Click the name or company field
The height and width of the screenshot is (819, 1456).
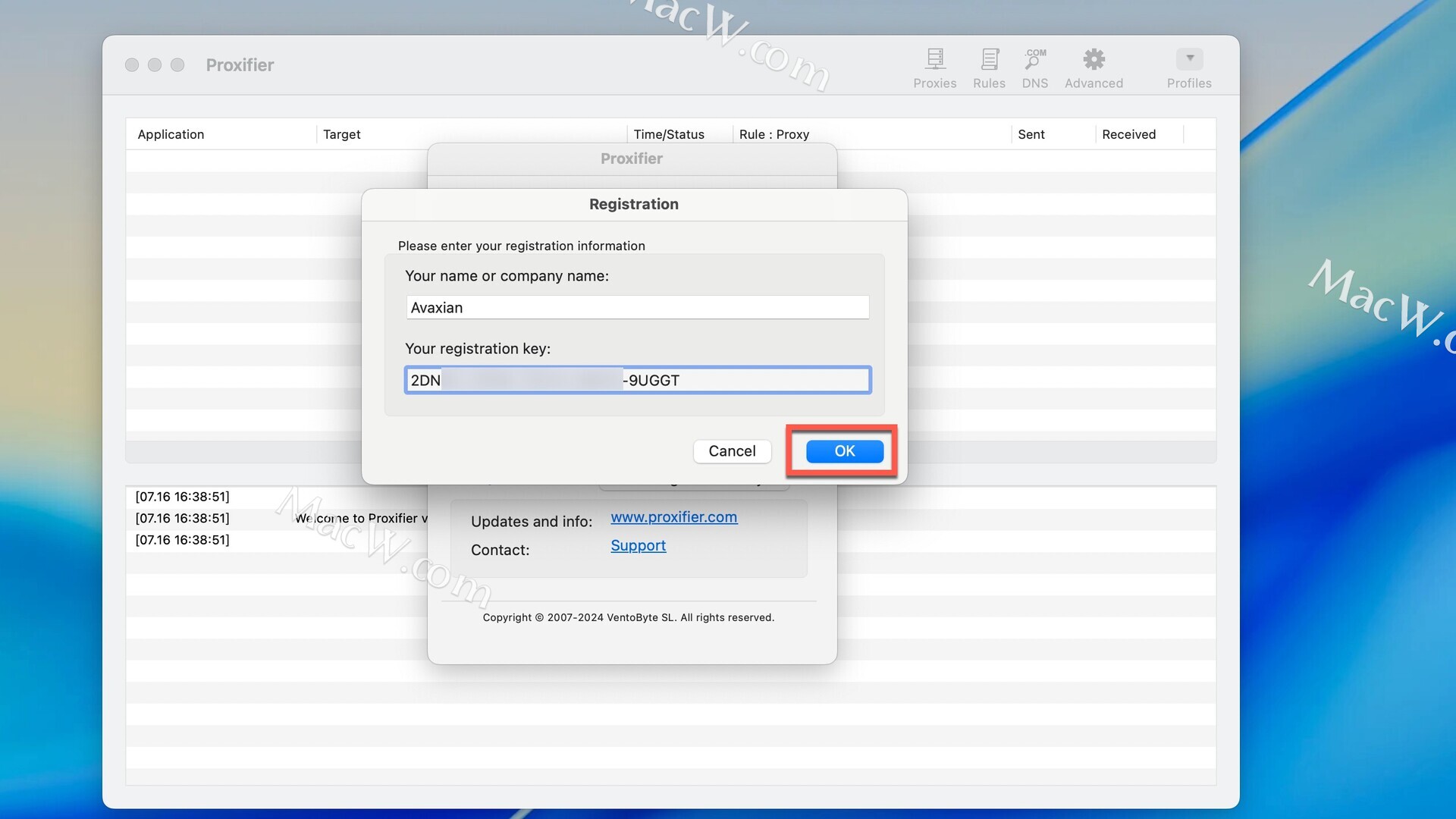(x=637, y=307)
